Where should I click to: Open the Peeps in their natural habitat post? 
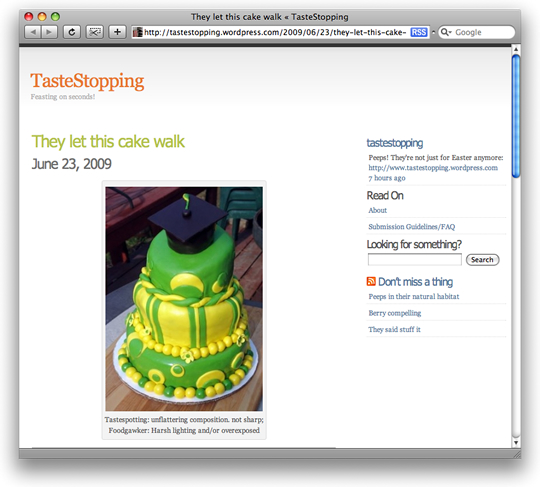(414, 297)
